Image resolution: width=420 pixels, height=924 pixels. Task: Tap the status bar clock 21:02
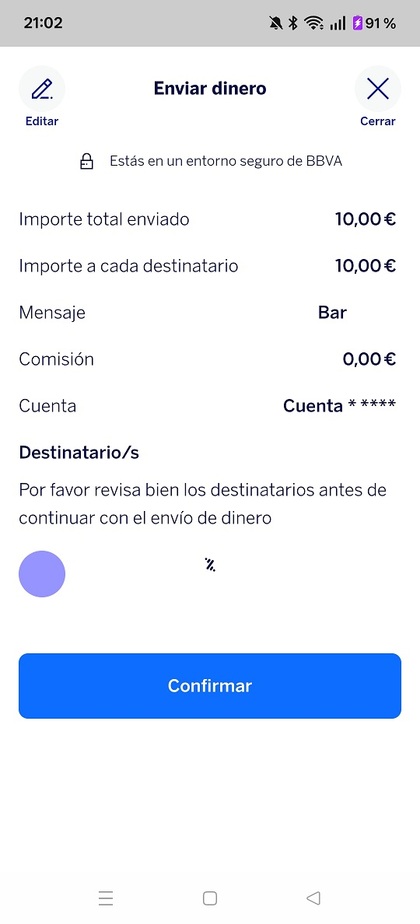pyautogui.click(x=43, y=23)
